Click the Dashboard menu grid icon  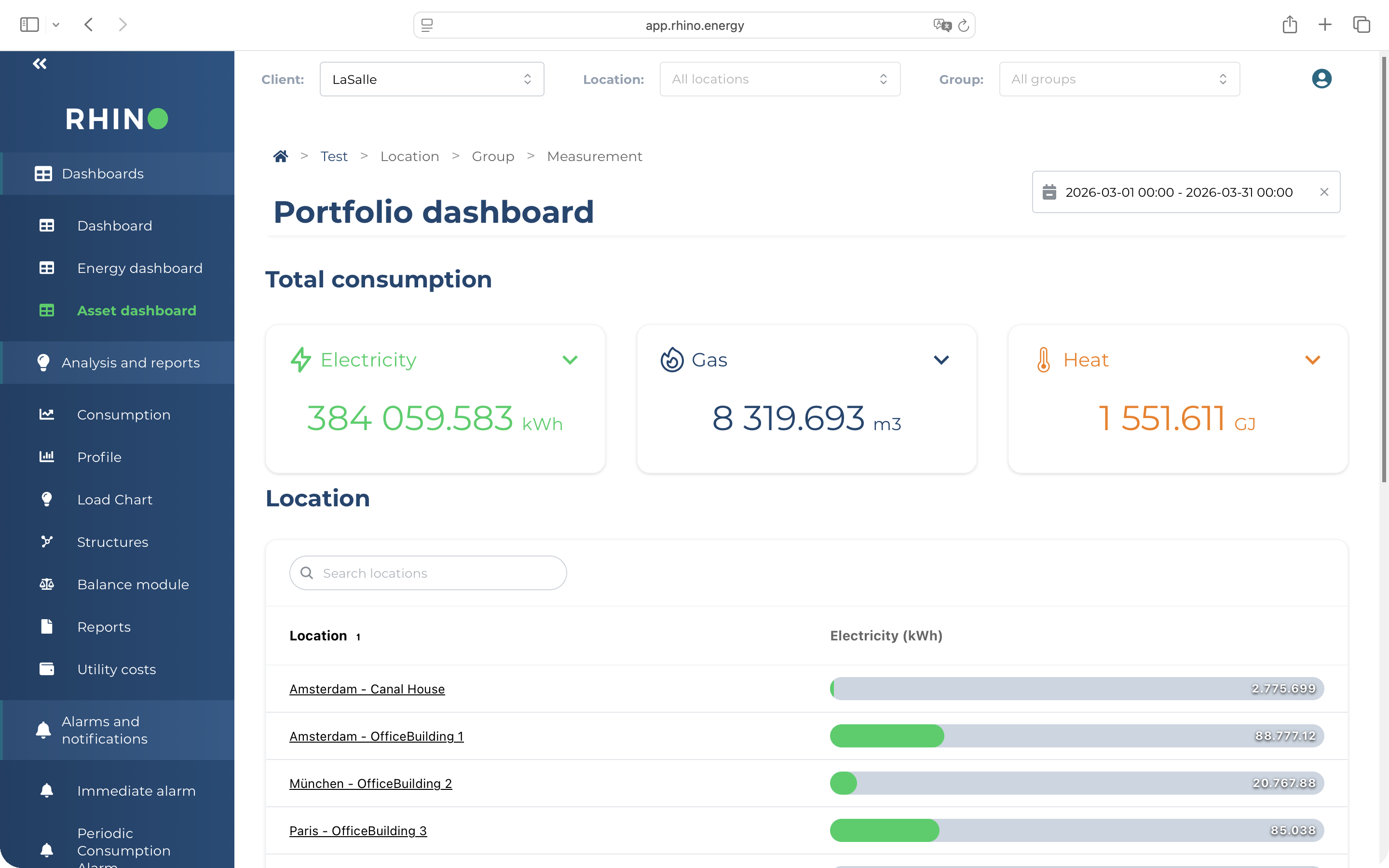click(46, 226)
